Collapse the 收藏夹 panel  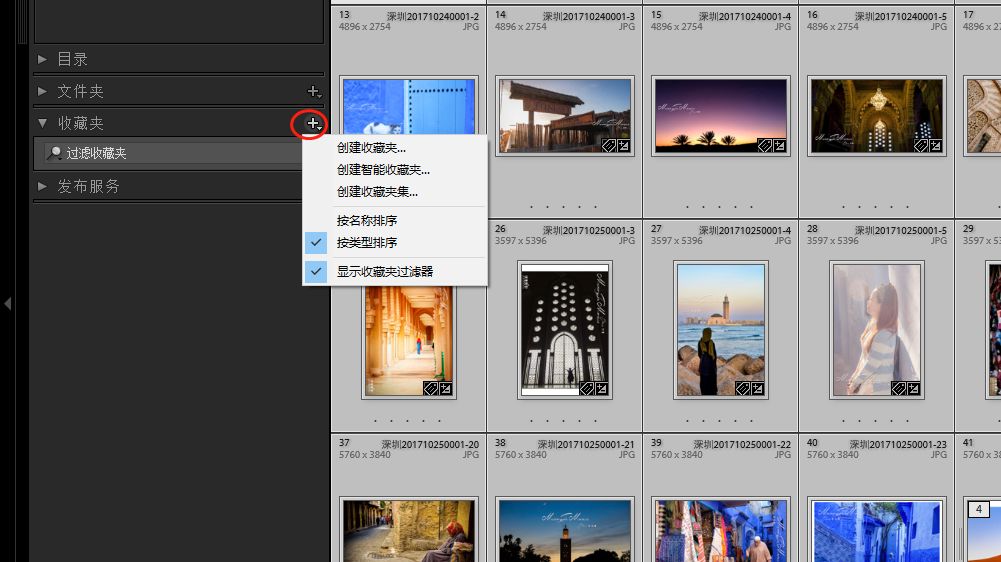(x=42, y=123)
